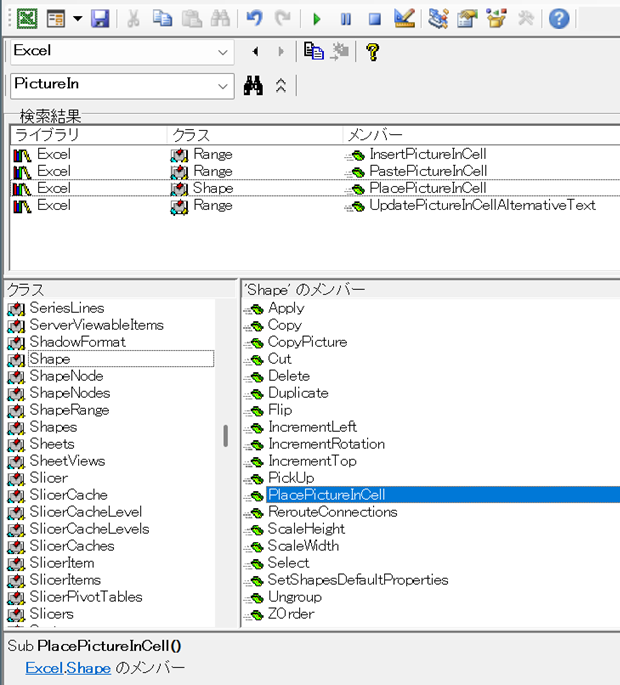The width and height of the screenshot is (620, 685).
Task: Select RerouteConnections member
Action: (333, 512)
